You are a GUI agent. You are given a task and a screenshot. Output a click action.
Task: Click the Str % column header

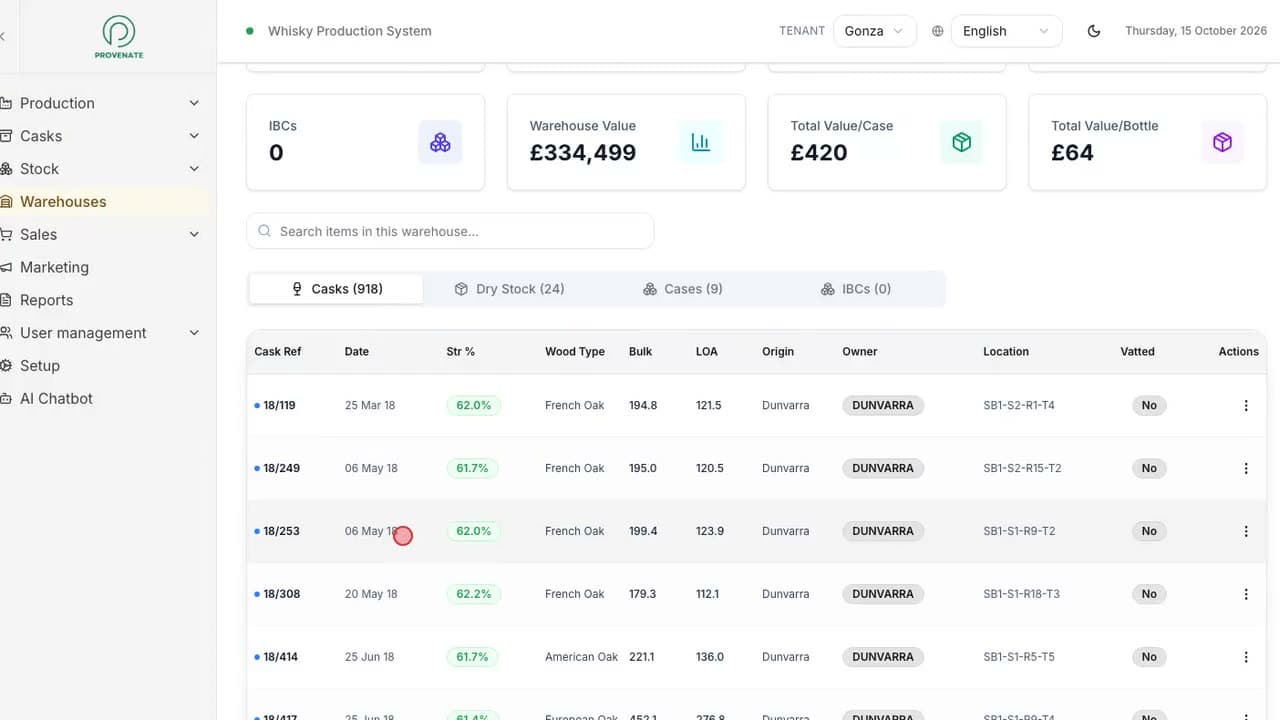[461, 352]
